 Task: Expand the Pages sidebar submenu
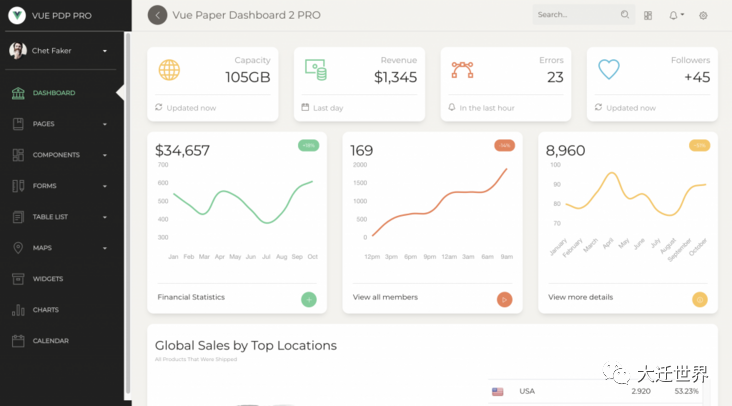58,124
